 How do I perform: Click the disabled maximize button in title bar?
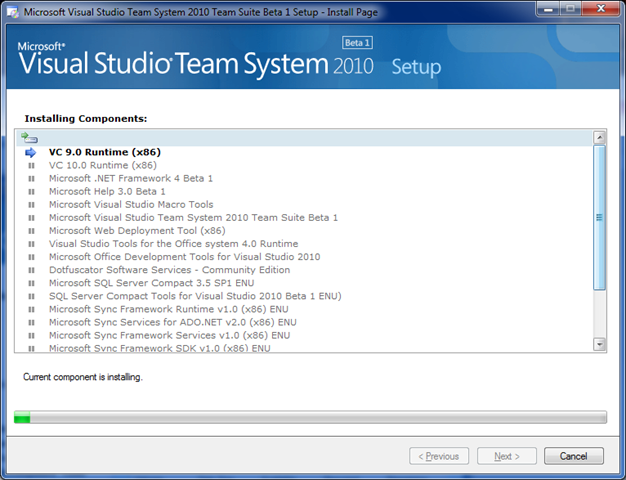(571, 8)
